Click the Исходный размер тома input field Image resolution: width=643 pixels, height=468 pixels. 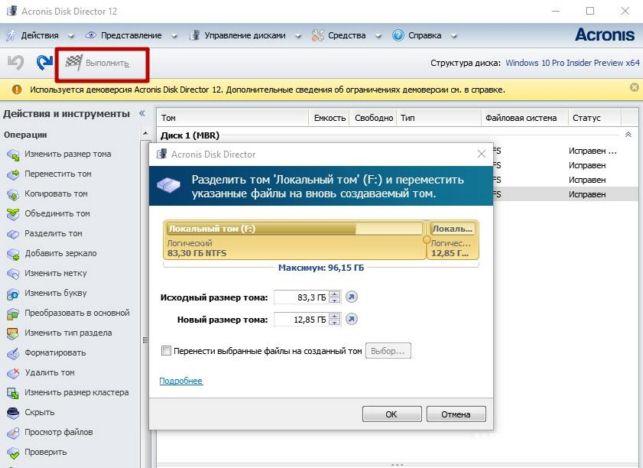[301, 297]
